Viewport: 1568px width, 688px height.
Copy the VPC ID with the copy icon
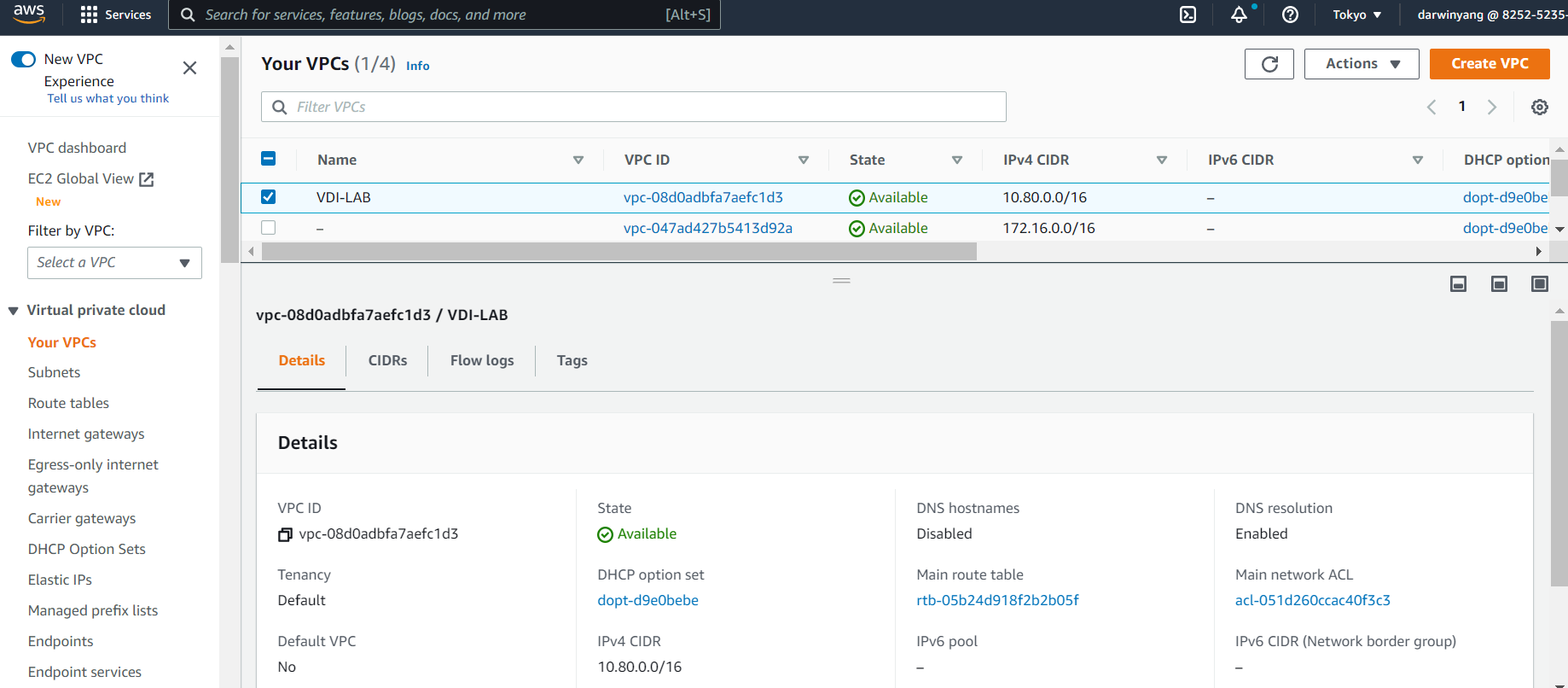tap(285, 534)
